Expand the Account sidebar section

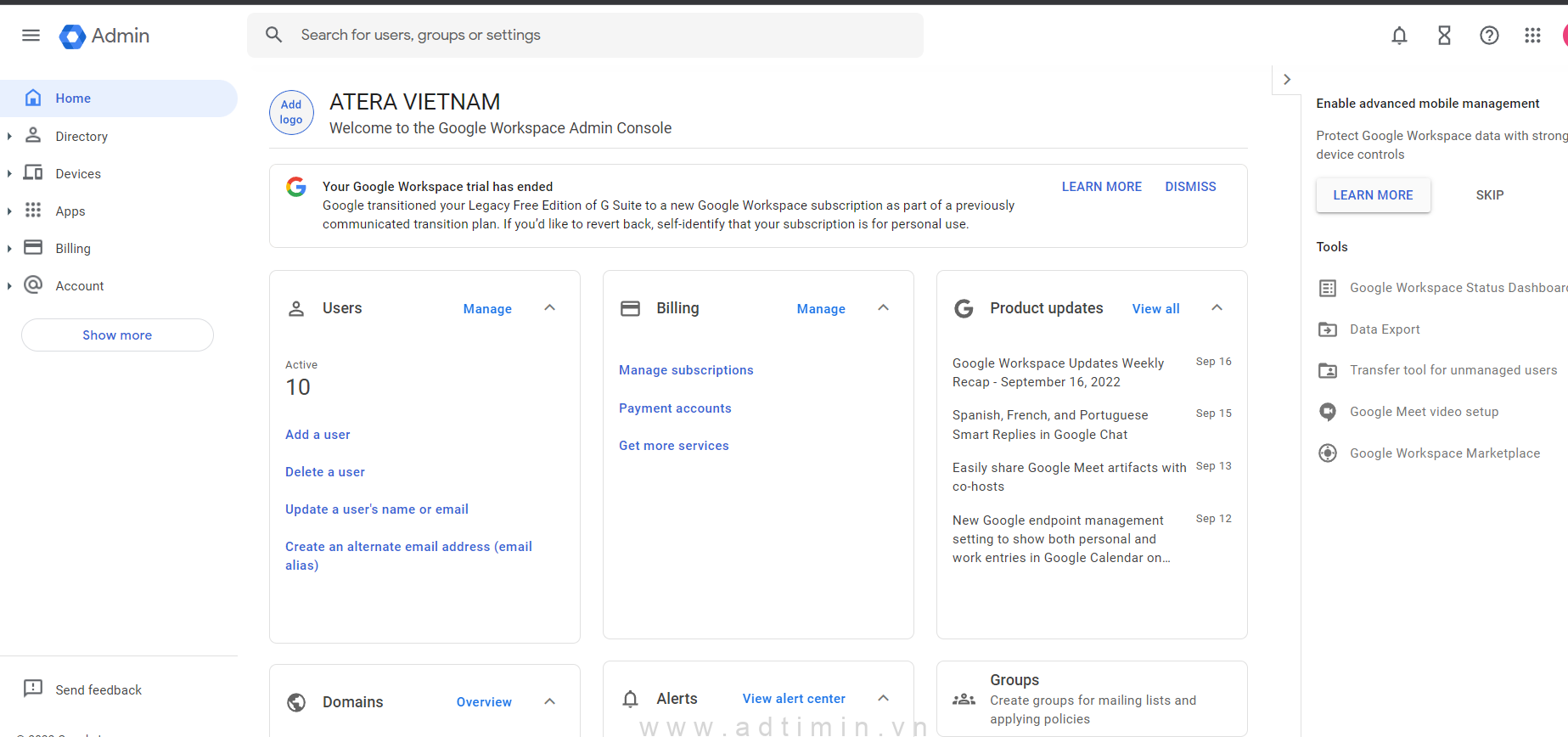coord(9,285)
